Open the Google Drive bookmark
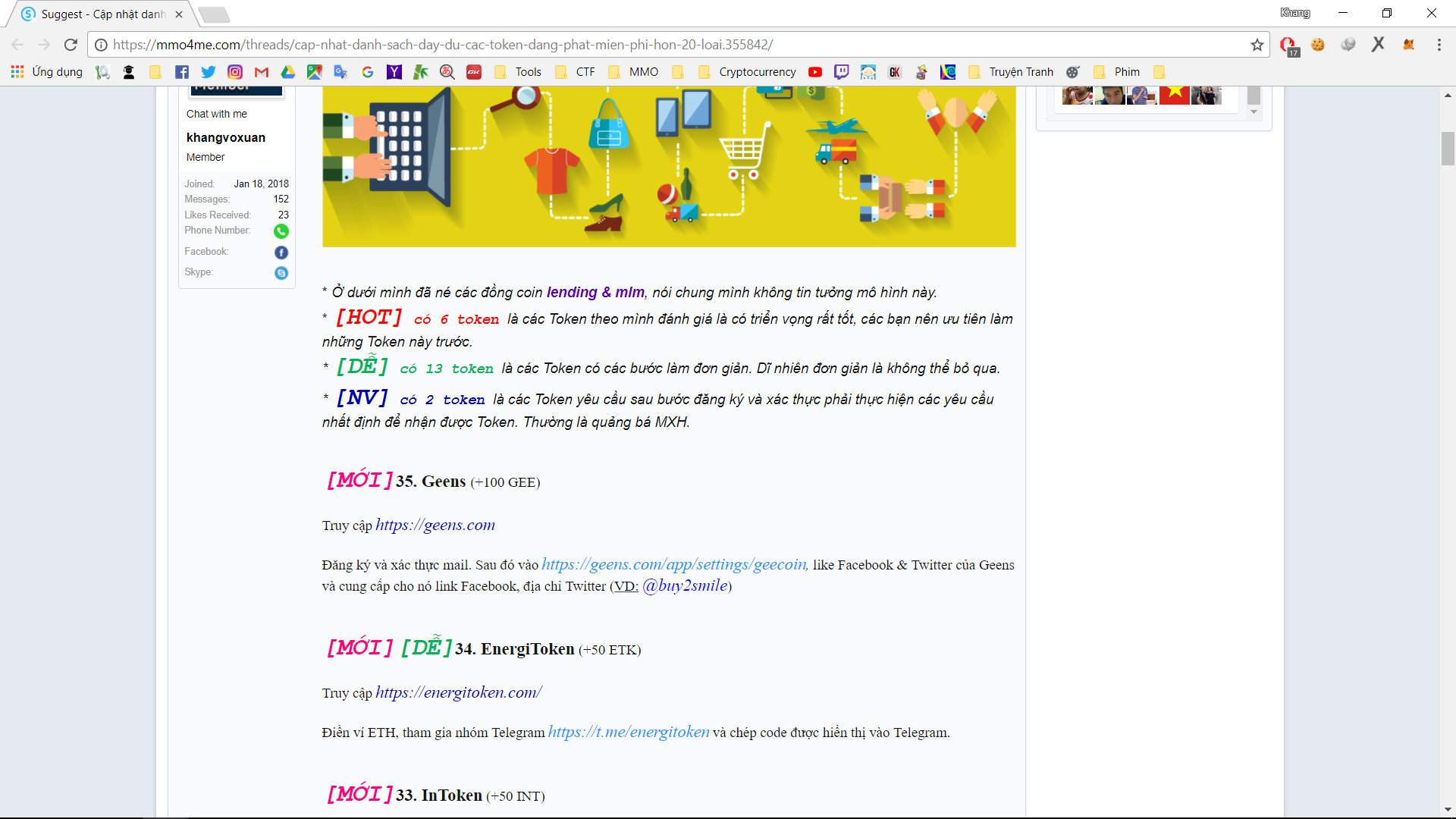1456x819 pixels. click(288, 72)
